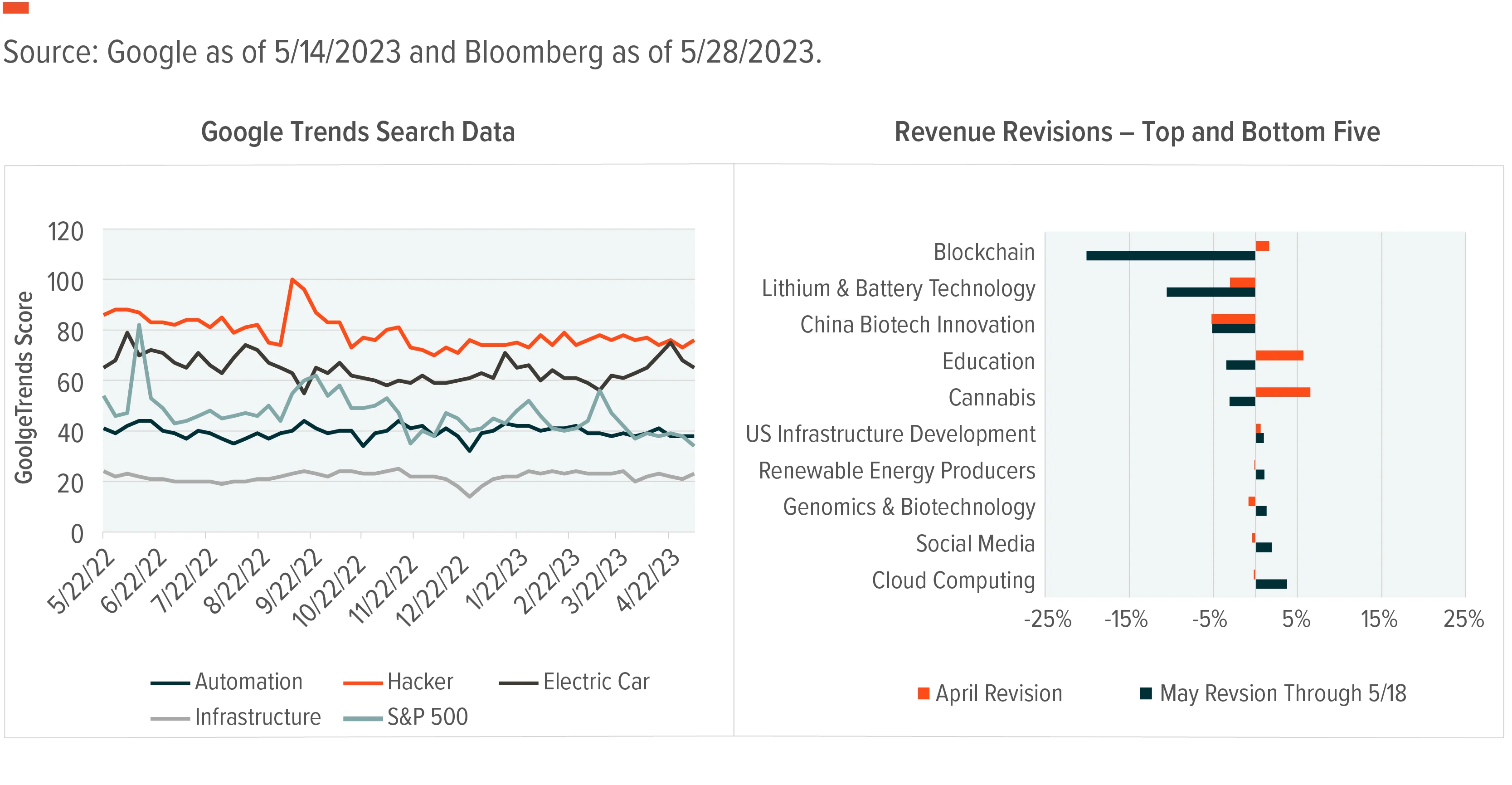Click the 12/22/22 date axis label
1512x785 pixels.
[x=432, y=590]
